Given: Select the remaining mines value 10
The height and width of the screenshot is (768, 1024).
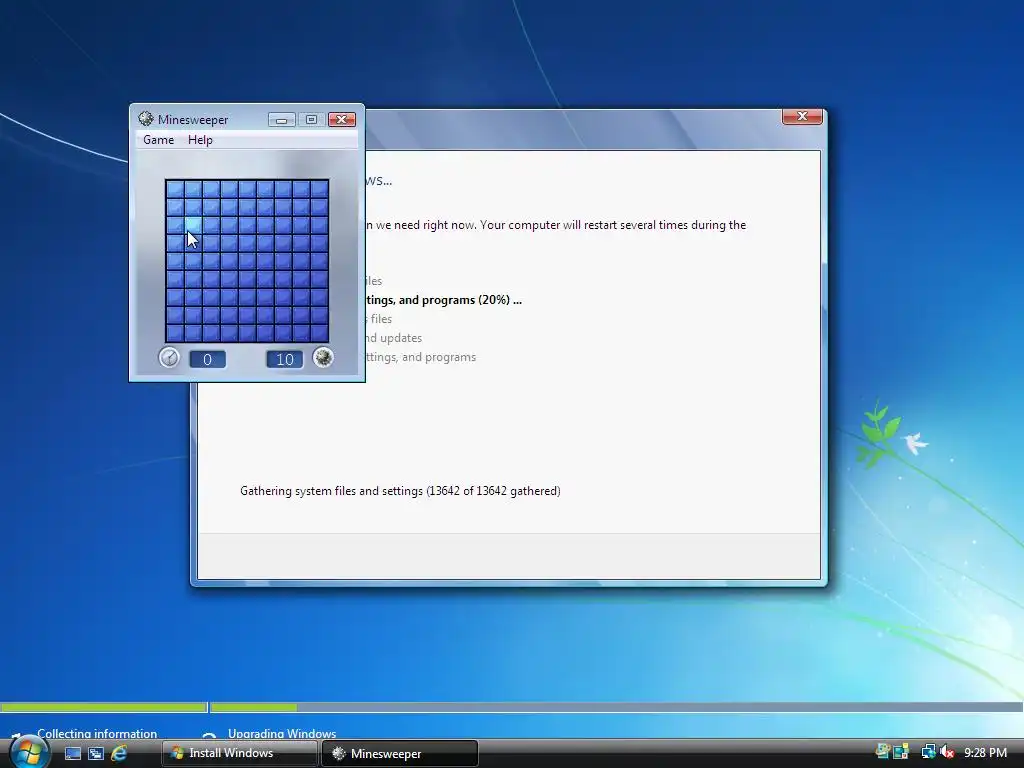Looking at the screenshot, I should coord(285,359).
